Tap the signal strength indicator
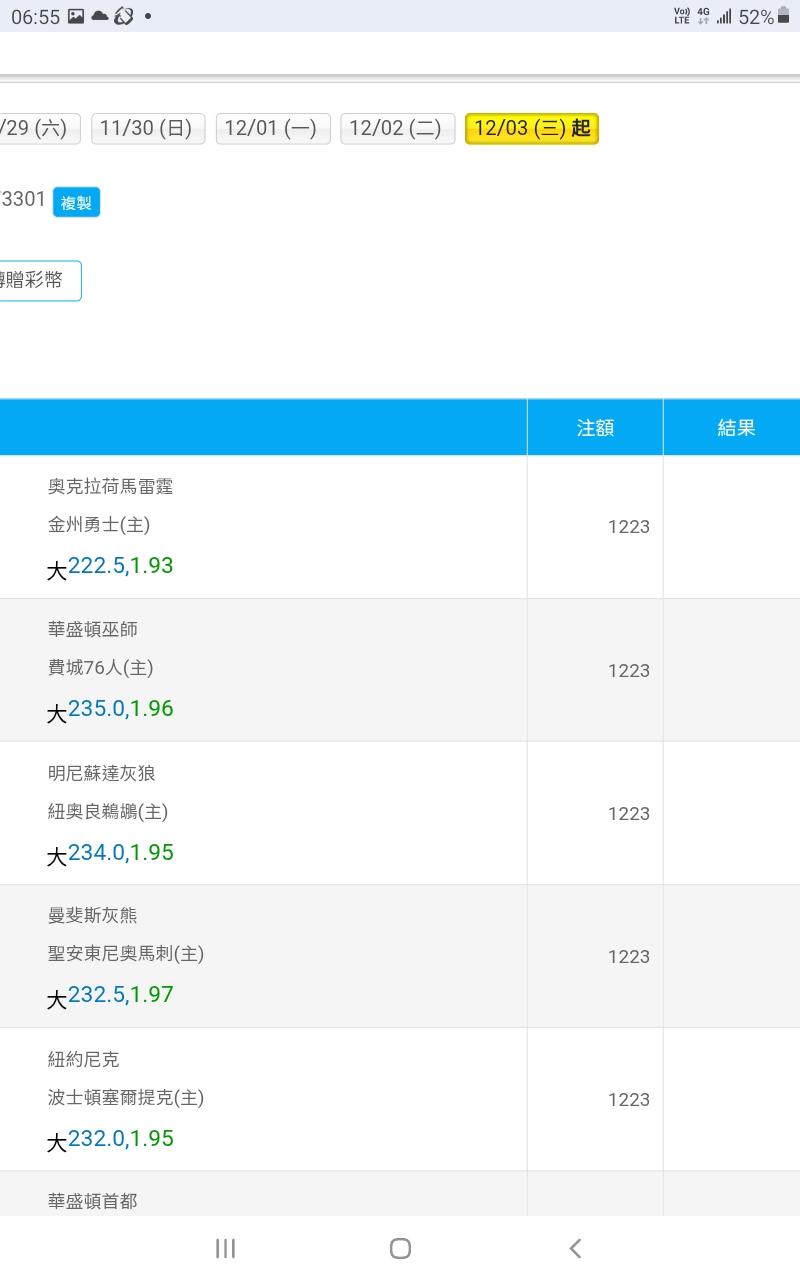The image size is (800, 1280). (x=723, y=17)
